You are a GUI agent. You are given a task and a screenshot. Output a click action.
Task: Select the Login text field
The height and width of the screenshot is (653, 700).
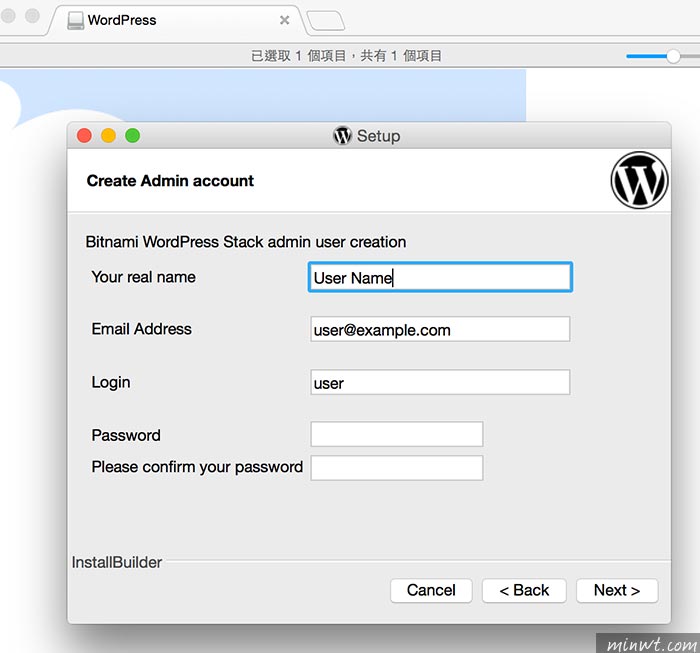click(440, 382)
